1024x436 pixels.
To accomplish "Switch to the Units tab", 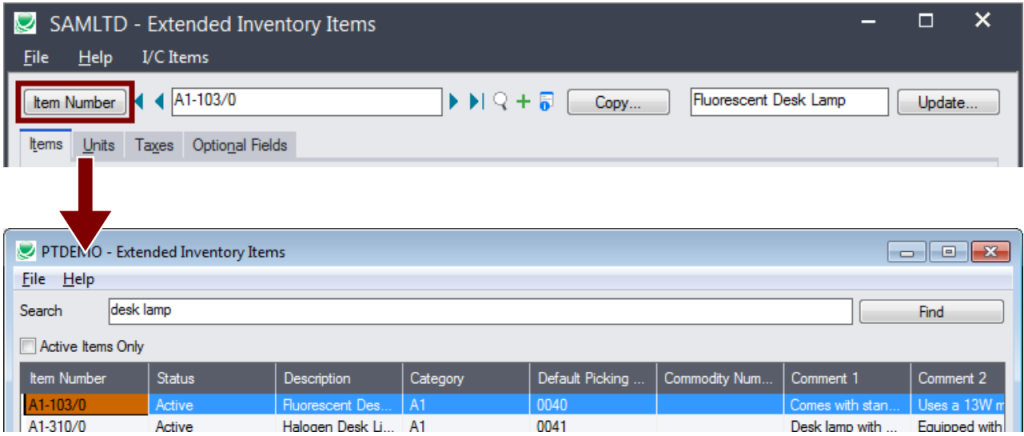I will coord(99,145).
